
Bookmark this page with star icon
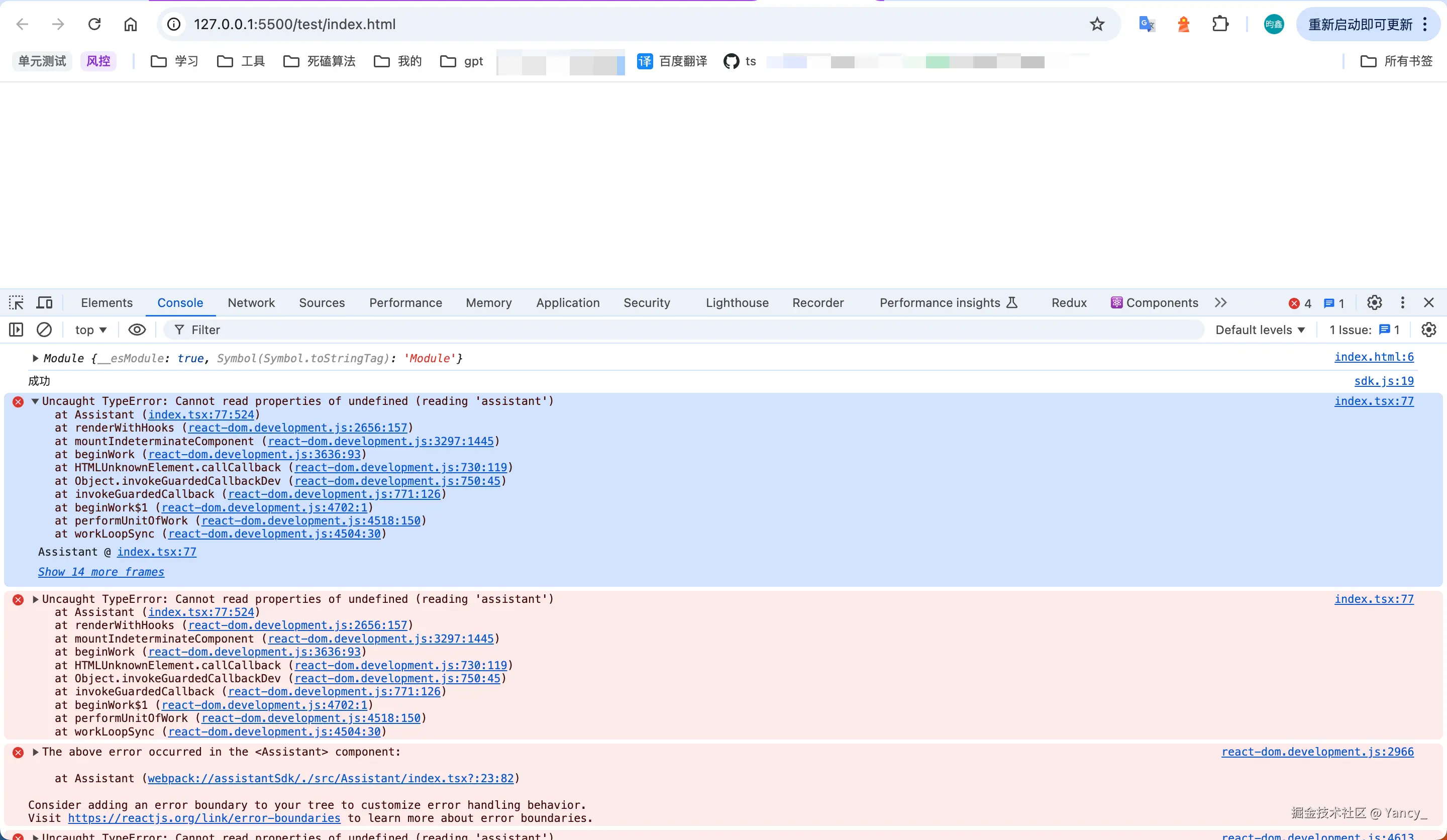pos(1097,24)
